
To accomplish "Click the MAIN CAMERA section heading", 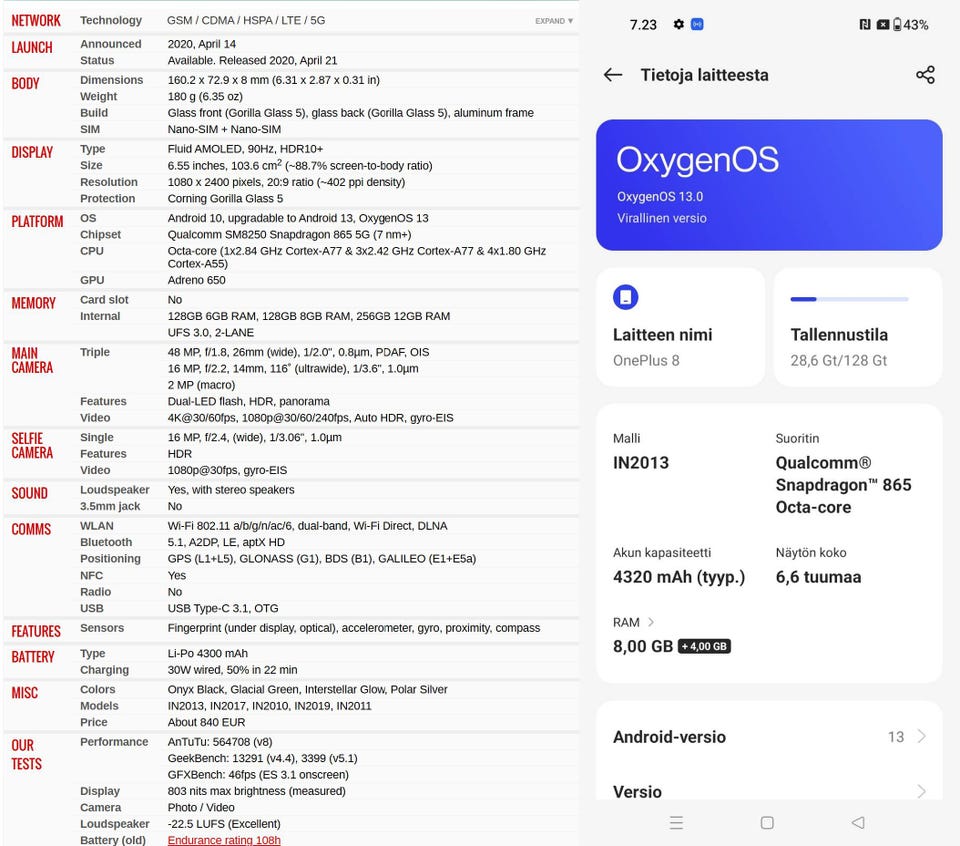I will (32, 360).
